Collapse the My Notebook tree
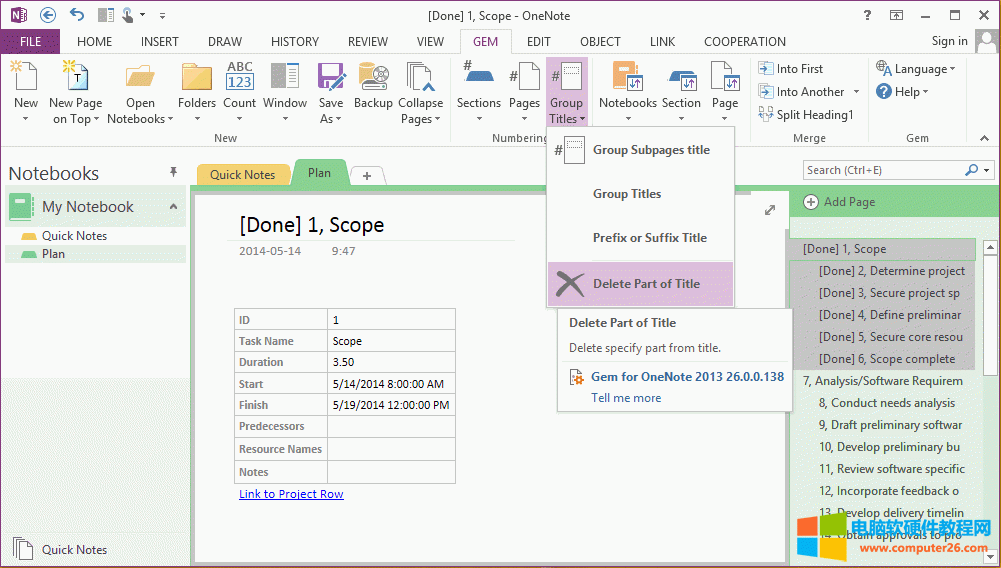This screenshot has width=1001, height=568. [173, 206]
